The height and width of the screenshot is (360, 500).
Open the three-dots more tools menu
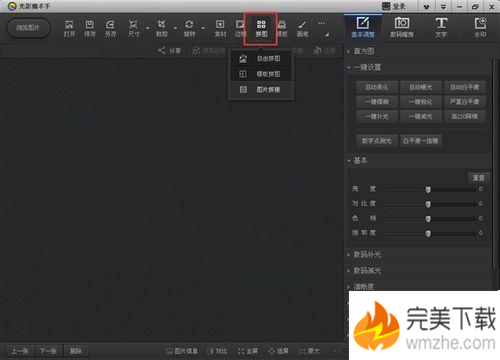click(x=321, y=23)
